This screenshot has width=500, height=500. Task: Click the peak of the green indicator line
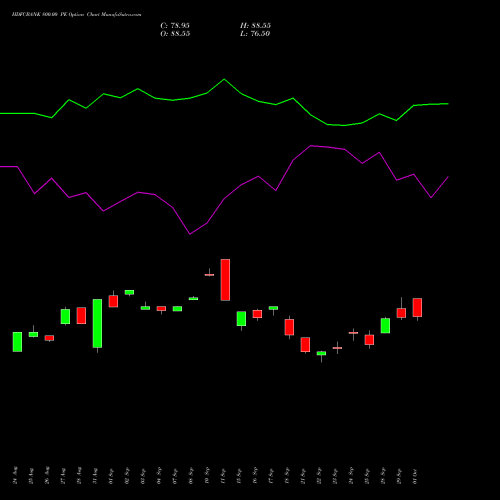click(x=224, y=79)
